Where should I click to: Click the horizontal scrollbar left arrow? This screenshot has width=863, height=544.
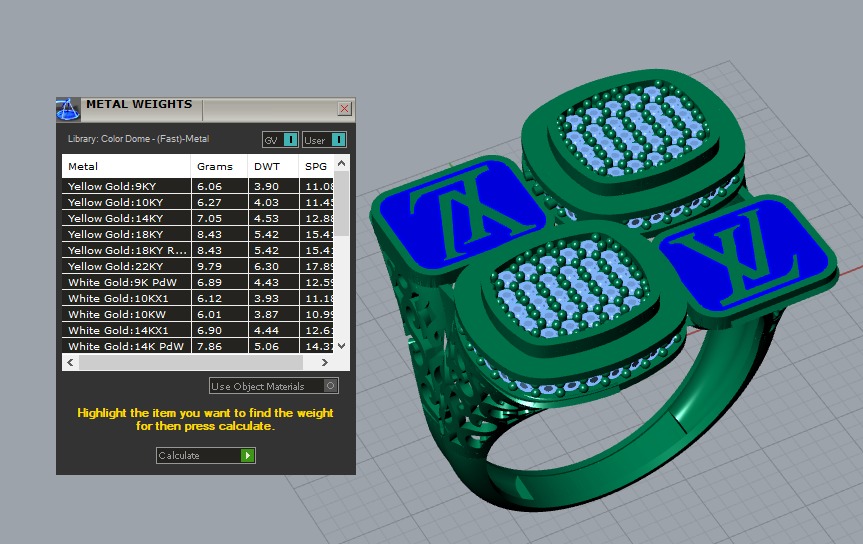[70, 362]
